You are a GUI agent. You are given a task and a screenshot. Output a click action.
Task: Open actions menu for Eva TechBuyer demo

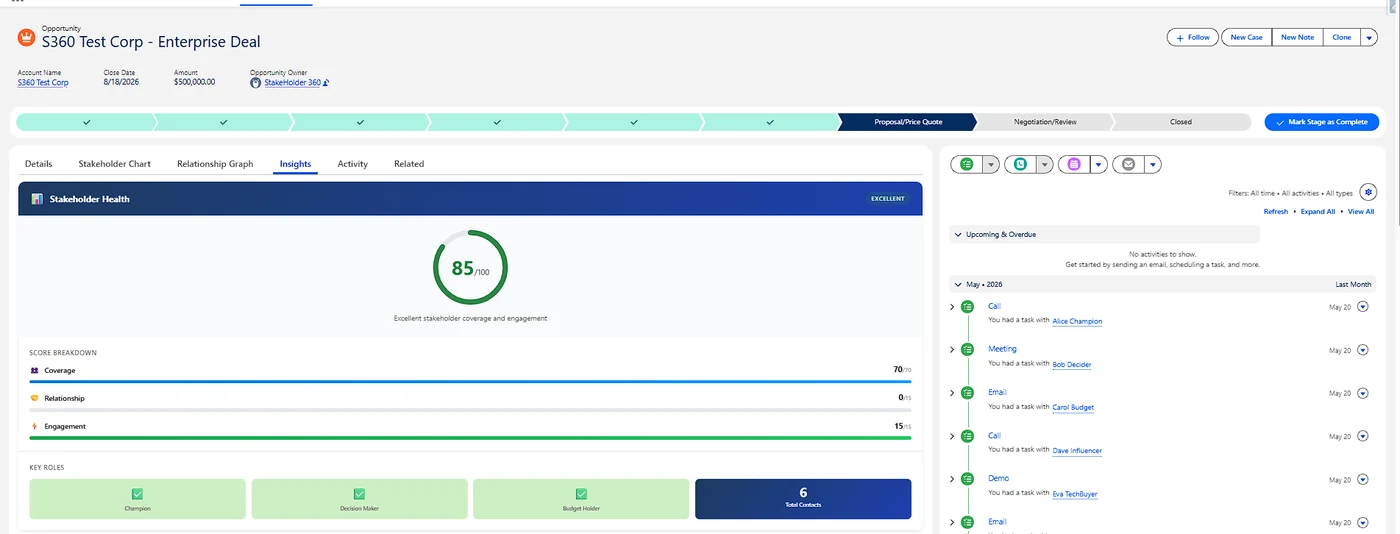pyautogui.click(x=1363, y=479)
